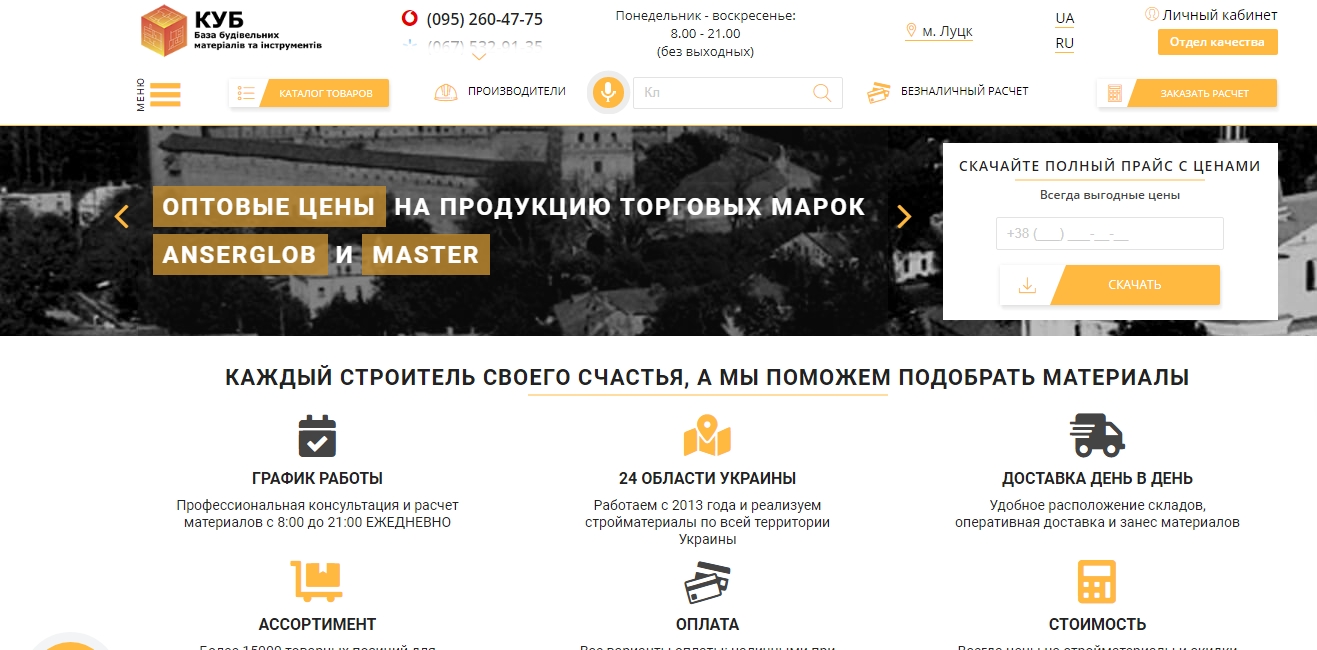Click the calendar График работы icon
Viewport: 1317px width, 650px height.
pos(317,436)
